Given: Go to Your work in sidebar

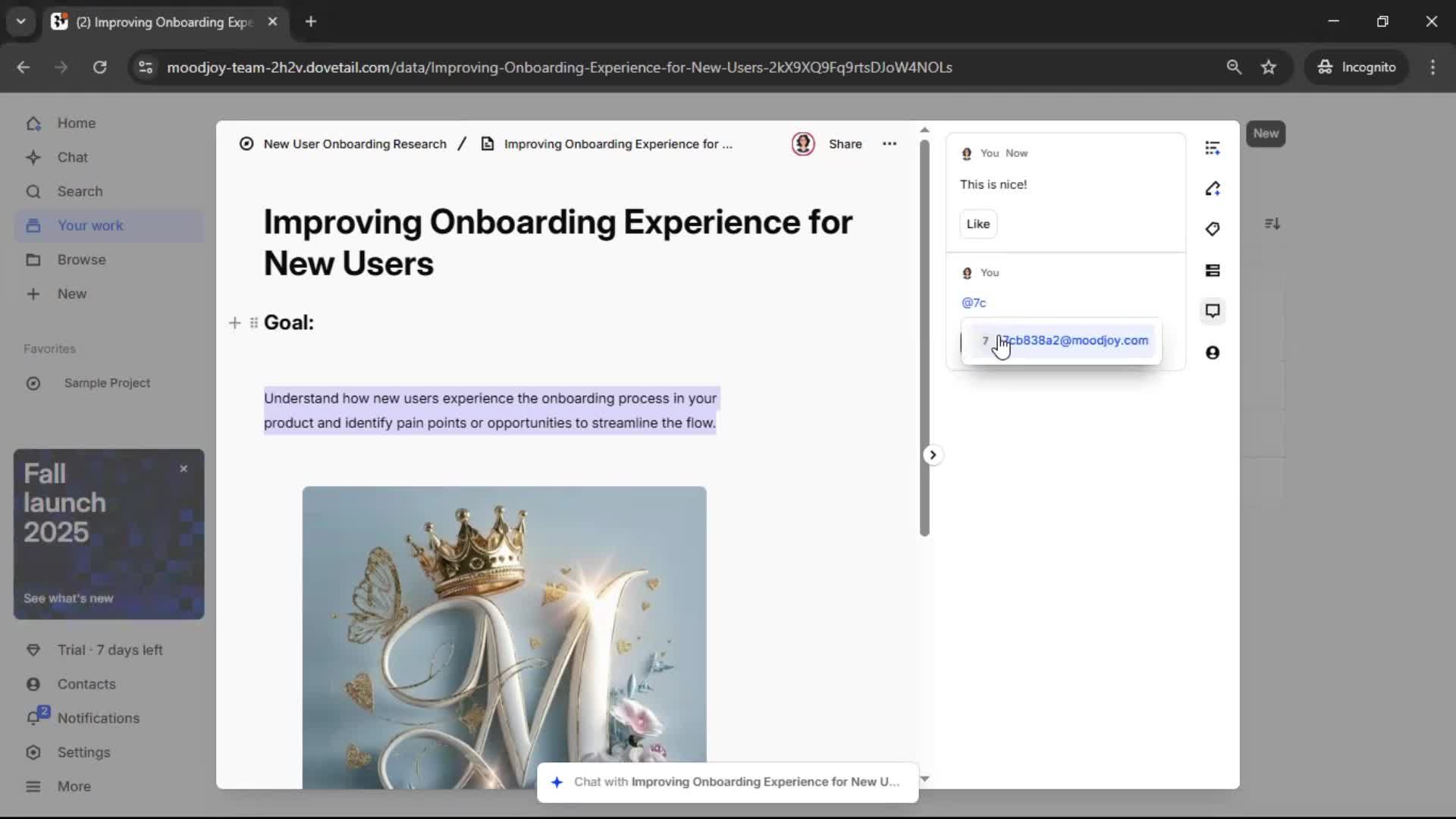Looking at the screenshot, I should coord(90,225).
